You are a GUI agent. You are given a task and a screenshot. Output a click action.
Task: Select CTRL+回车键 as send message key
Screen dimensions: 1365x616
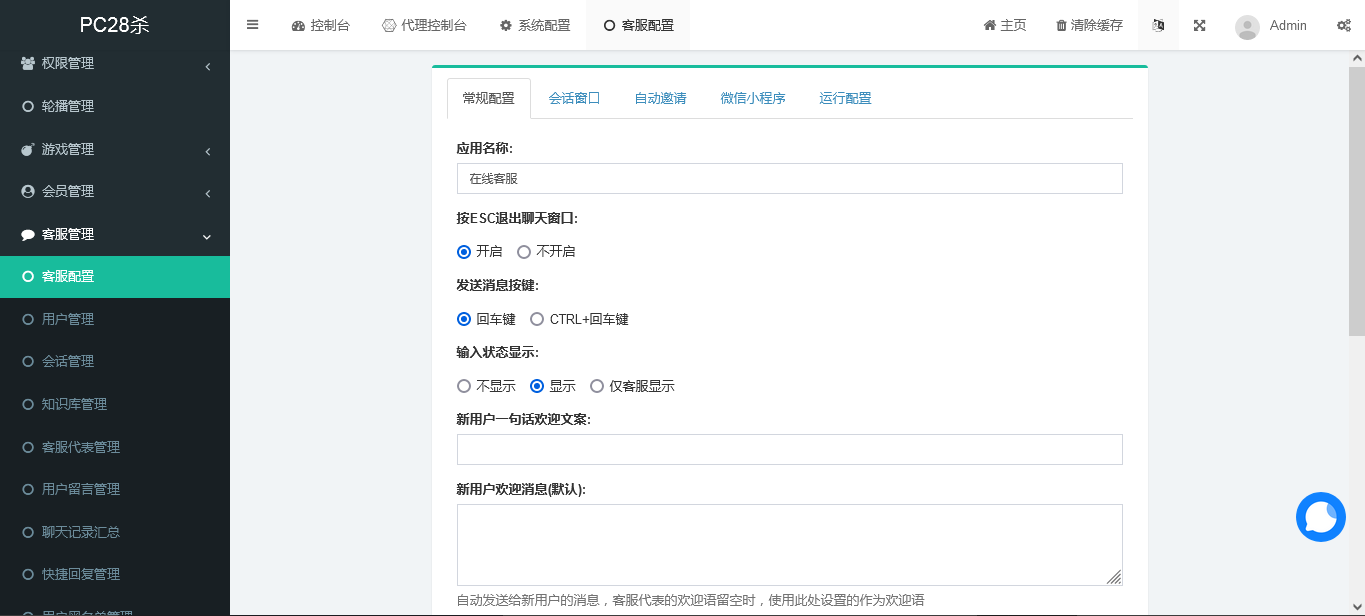[537, 319]
